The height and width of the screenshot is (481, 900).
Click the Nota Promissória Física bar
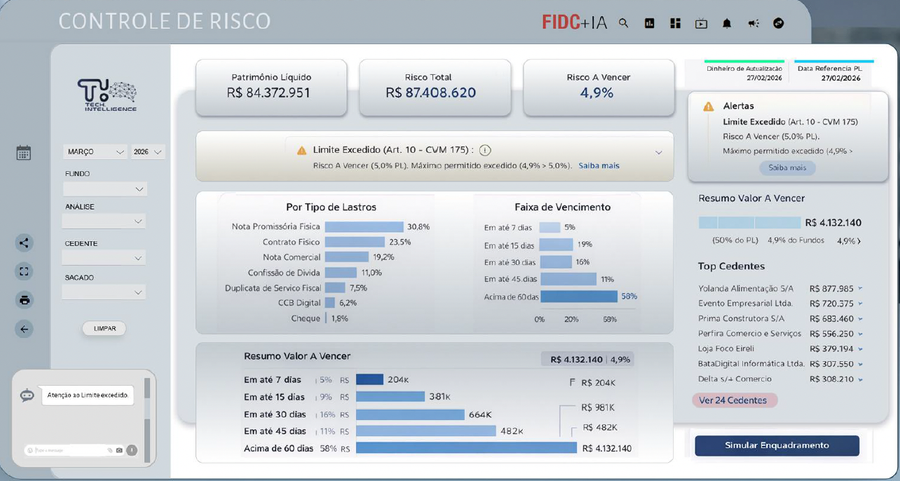tap(364, 227)
